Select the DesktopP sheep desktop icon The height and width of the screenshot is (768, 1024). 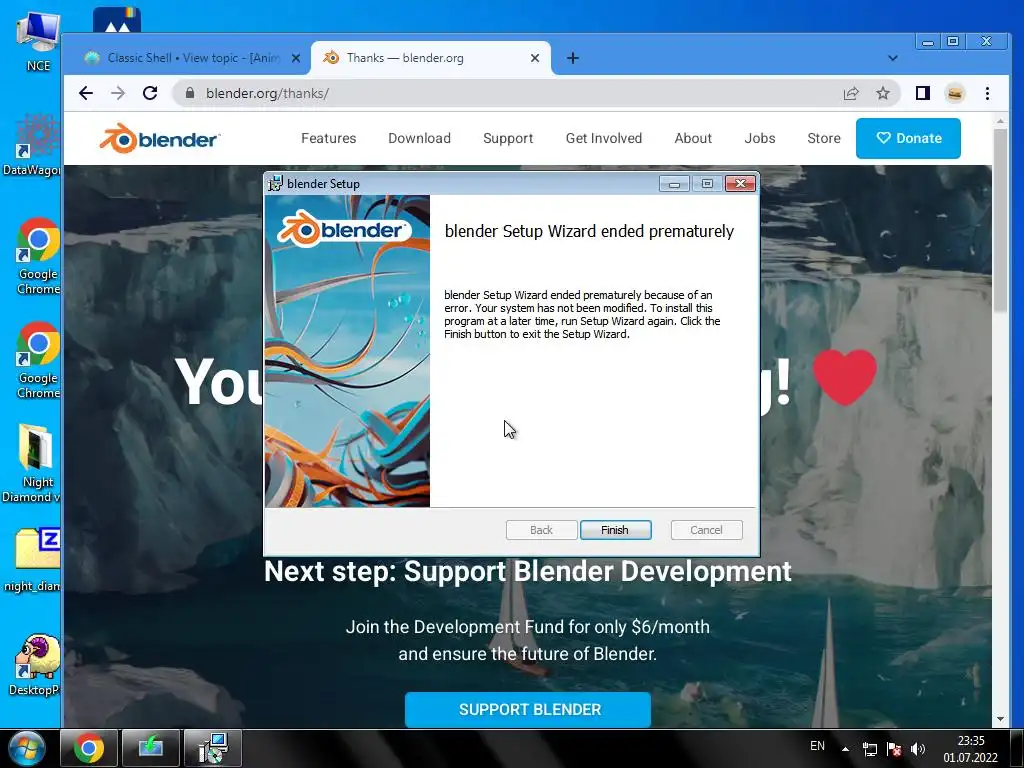(x=34, y=665)
